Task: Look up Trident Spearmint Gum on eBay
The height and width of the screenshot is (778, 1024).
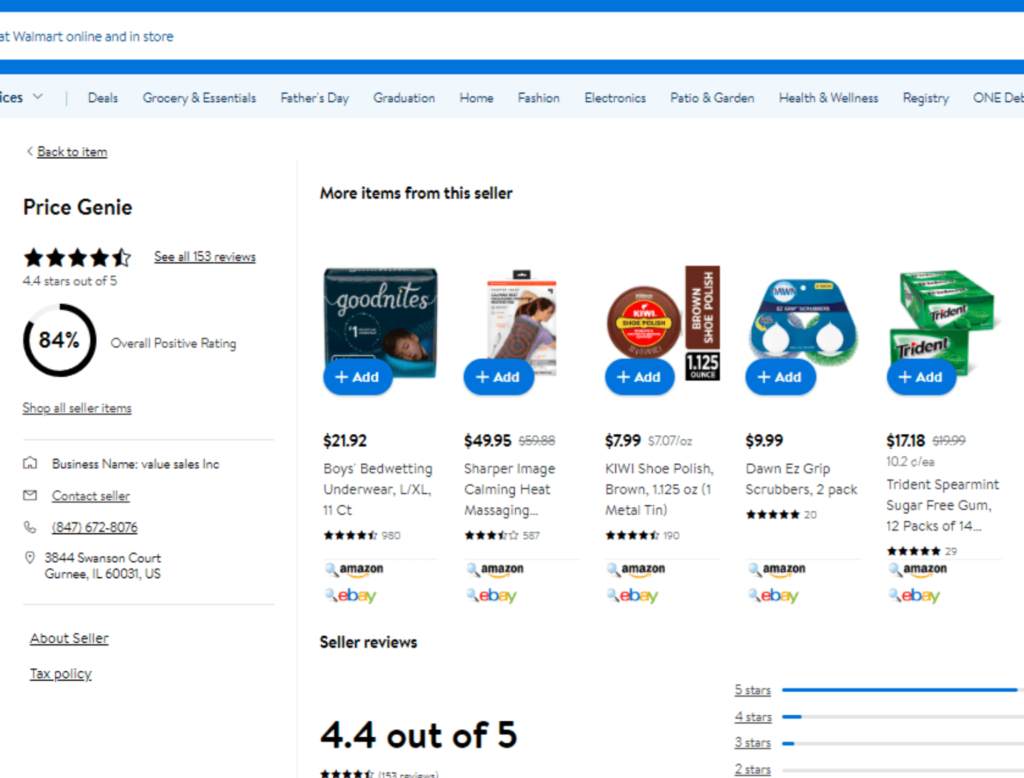Action: point(914,595)
